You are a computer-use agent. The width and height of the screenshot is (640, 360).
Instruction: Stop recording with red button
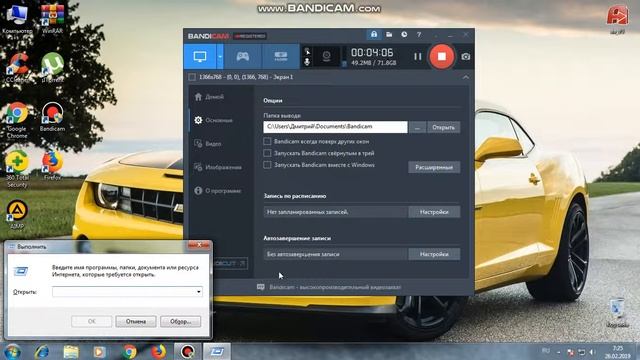[442, 56]
